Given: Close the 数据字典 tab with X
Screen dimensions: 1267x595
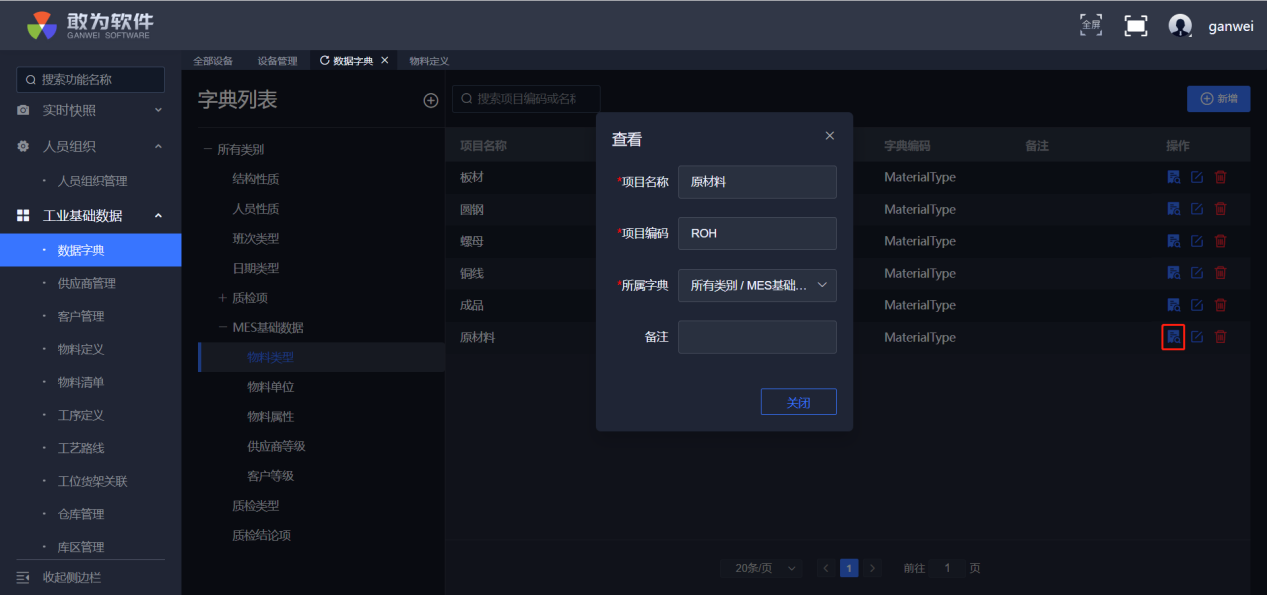Looking at the screenshot, I should point(385,61).
